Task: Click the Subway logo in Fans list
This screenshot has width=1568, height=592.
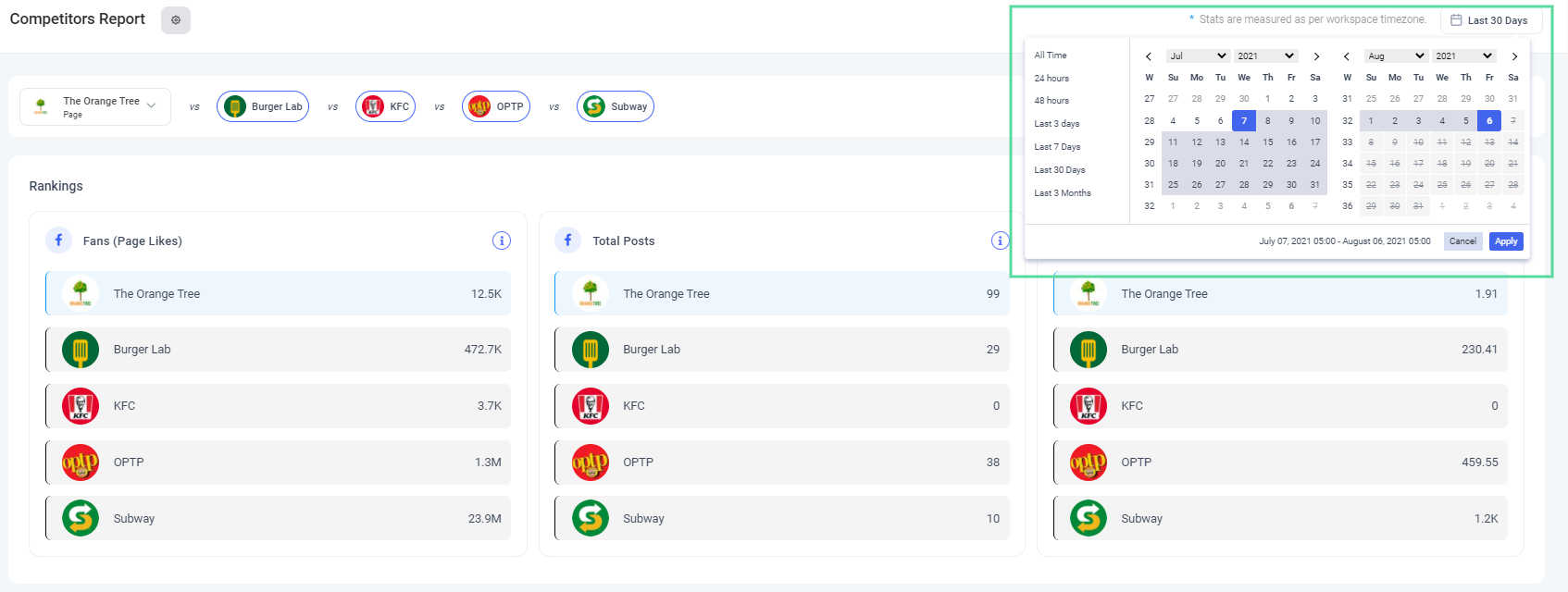Action: click(x=81, y=518)
